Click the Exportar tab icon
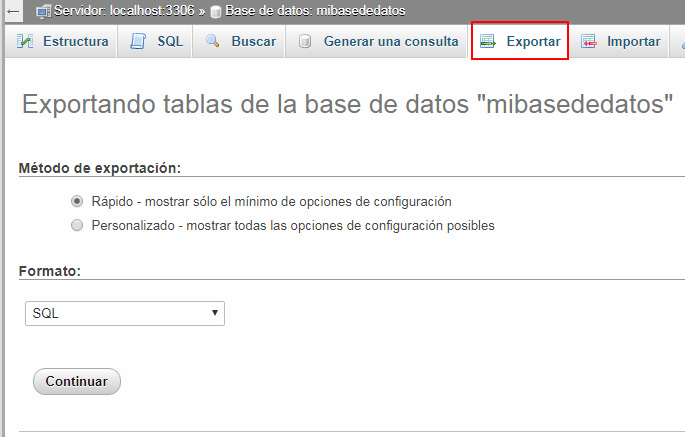This screenshot has width=685, height=437. tap(488, 41)
